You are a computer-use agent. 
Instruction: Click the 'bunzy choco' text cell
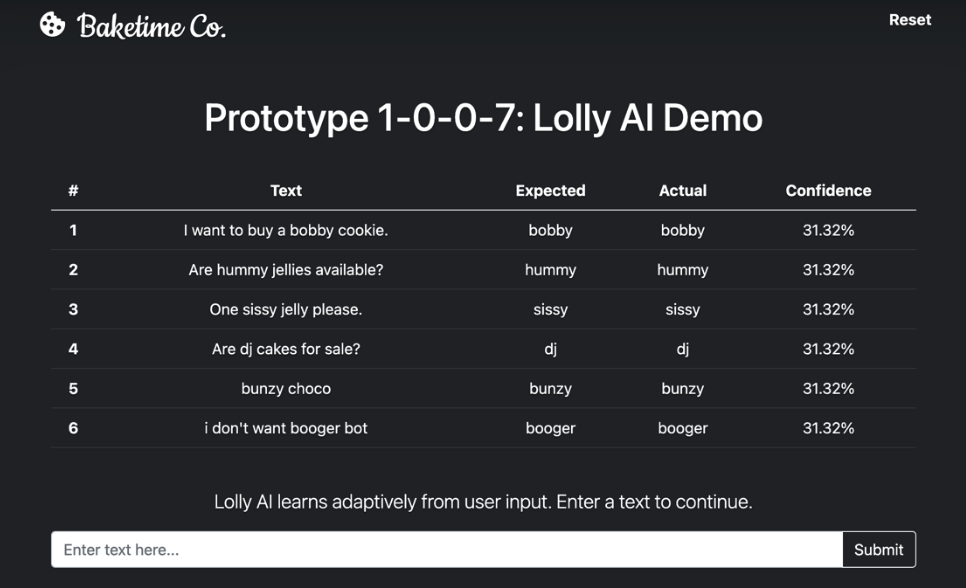coord(286,388)
